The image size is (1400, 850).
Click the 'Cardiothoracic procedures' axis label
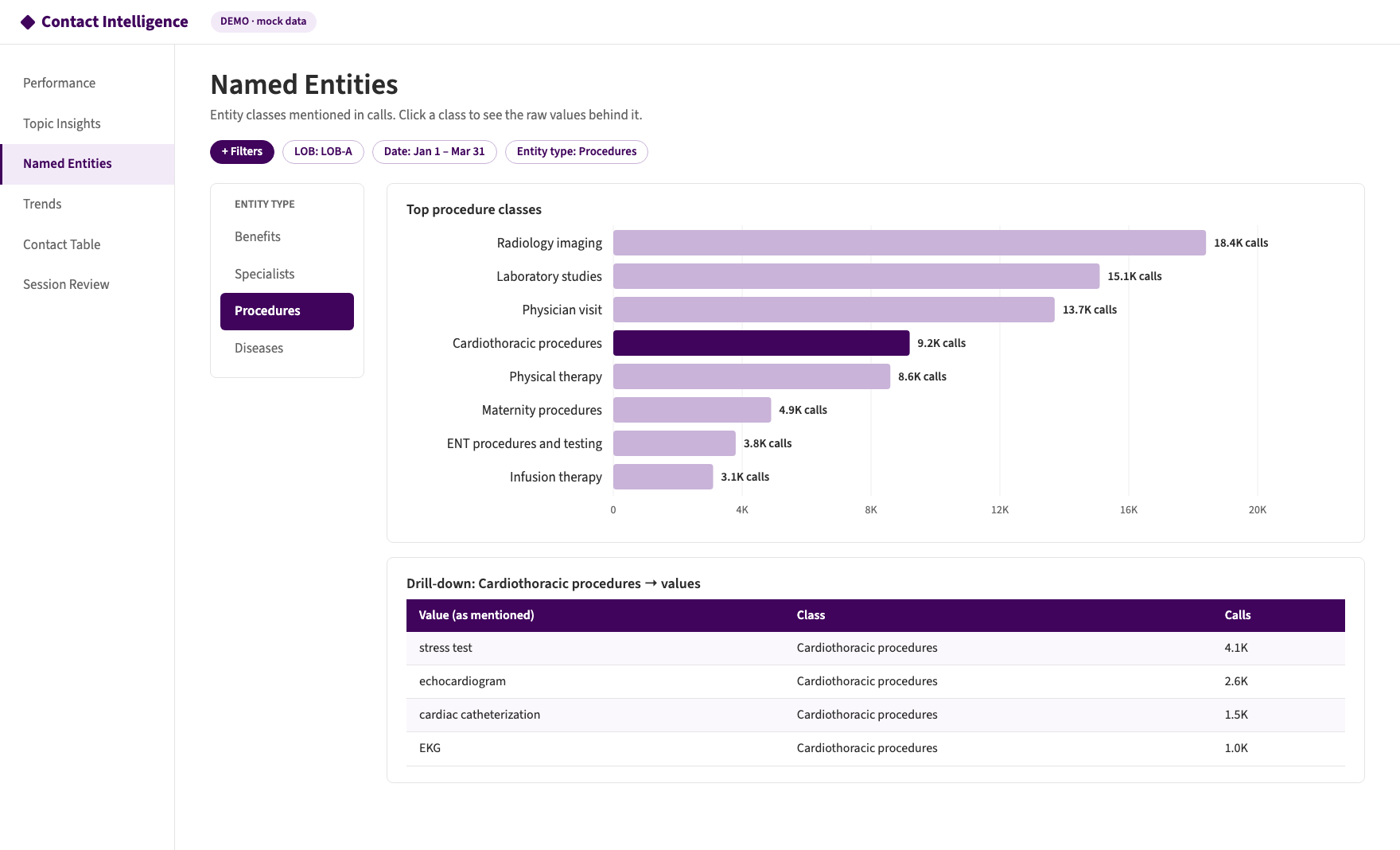527,344
